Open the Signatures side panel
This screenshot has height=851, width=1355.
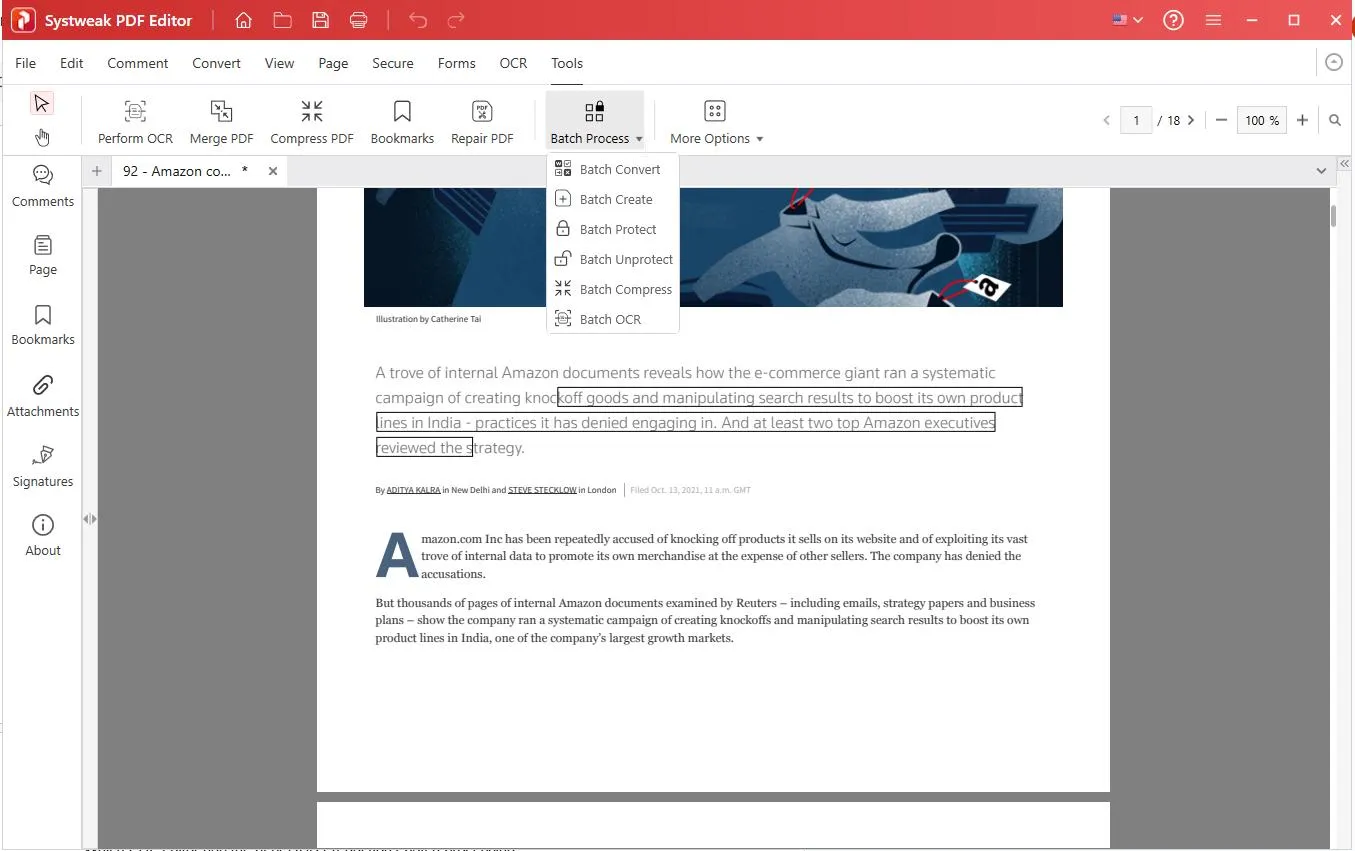tap(43, 466)
